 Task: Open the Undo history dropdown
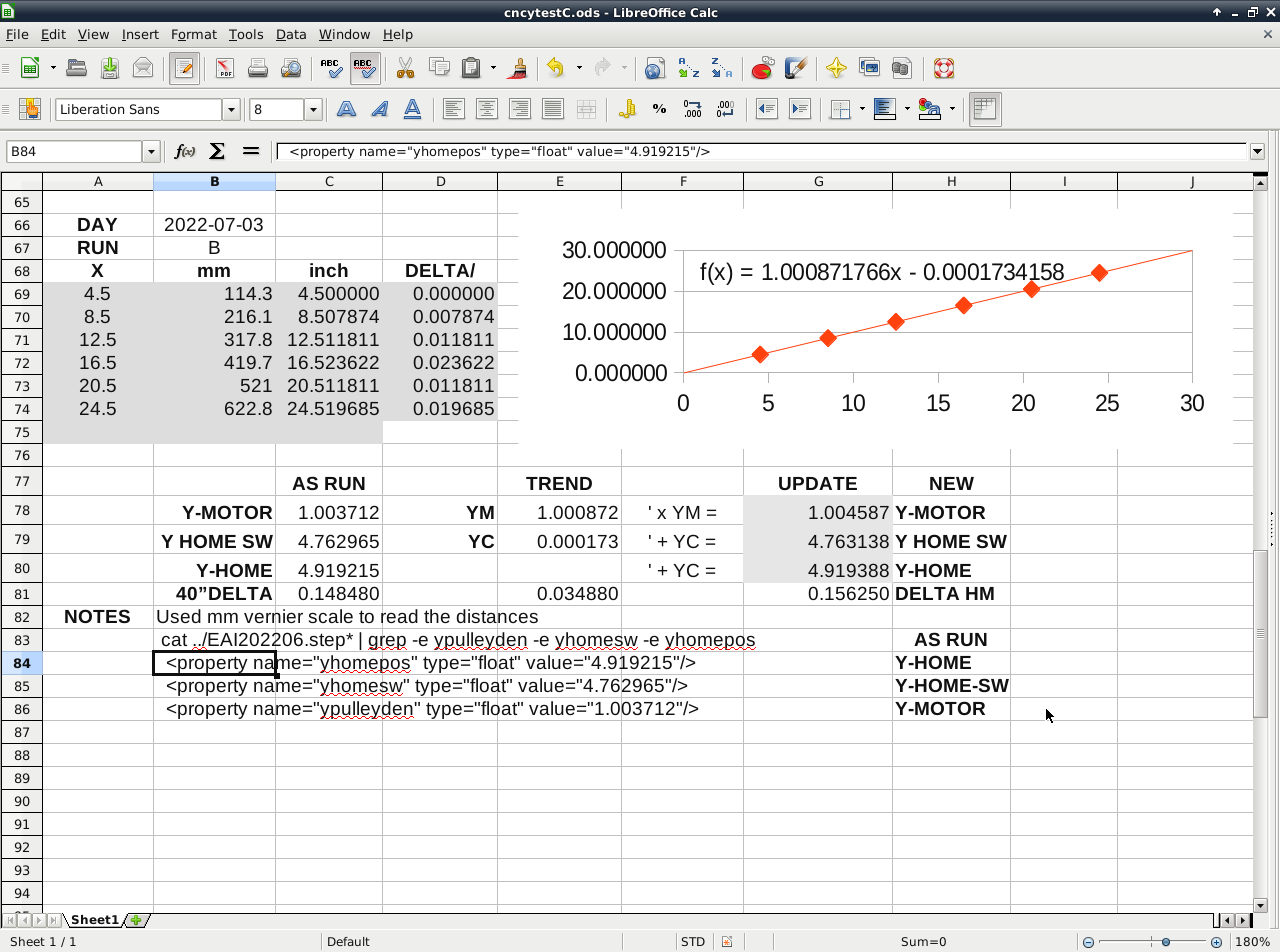point(578,68)
